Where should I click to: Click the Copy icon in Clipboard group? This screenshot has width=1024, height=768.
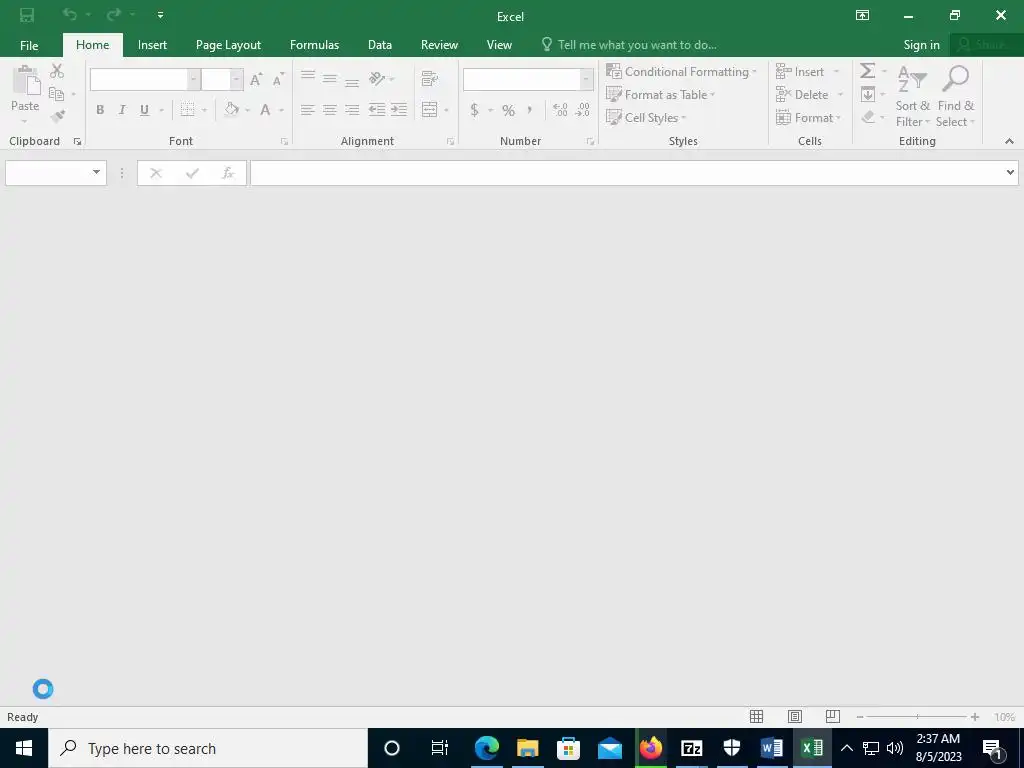pyautogui.click(x=57, y=94)
